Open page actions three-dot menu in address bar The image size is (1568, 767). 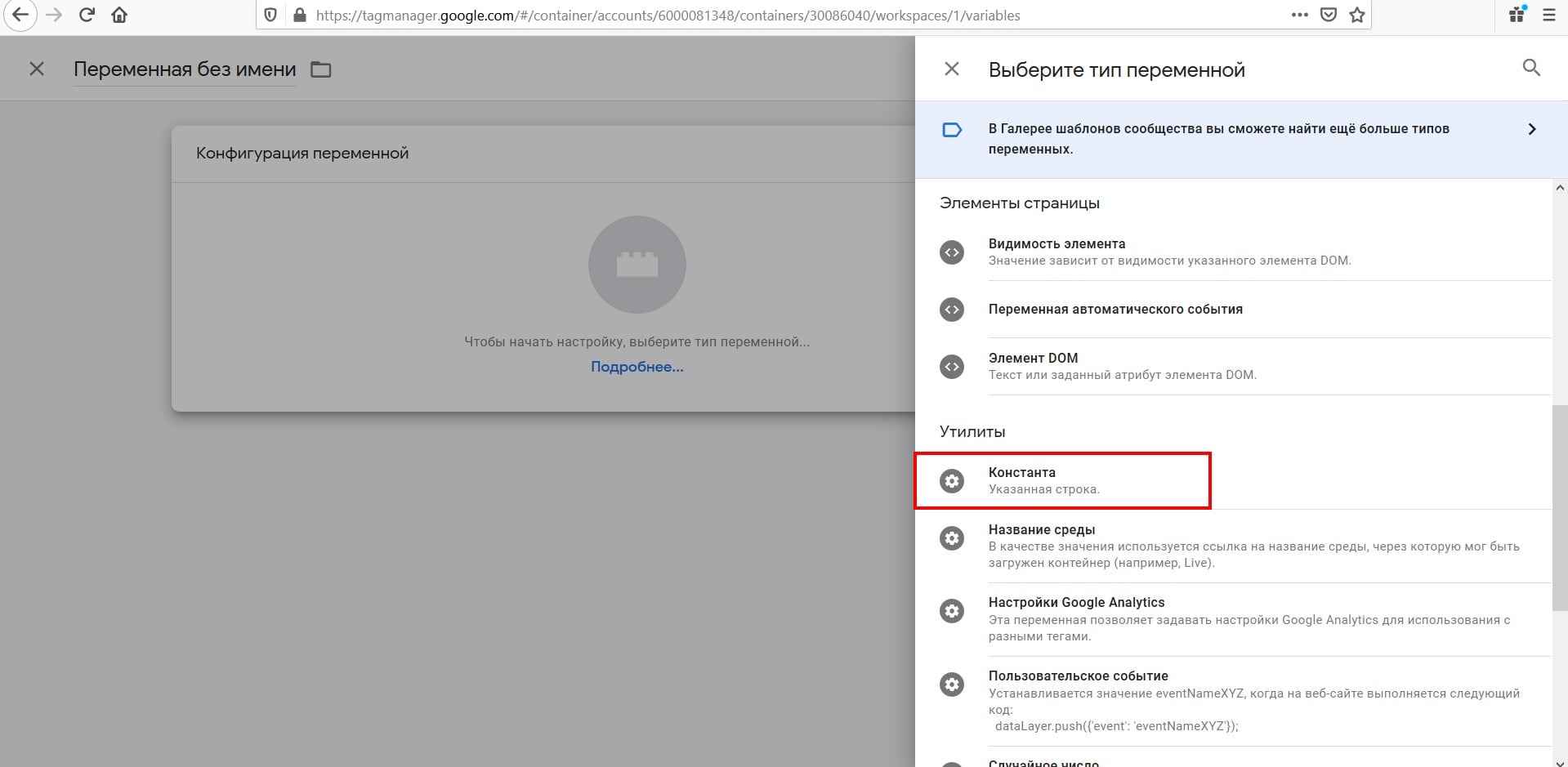(x=1299, y=16)
